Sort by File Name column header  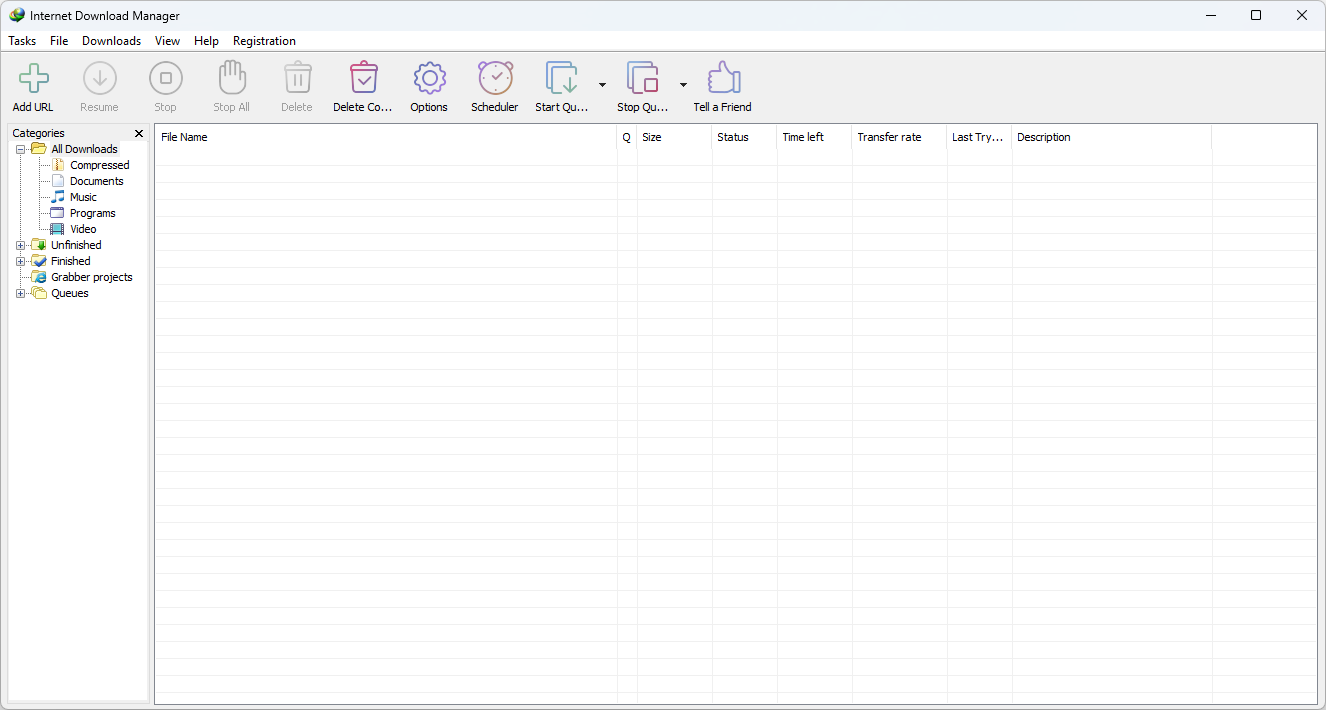pos(386,137)
